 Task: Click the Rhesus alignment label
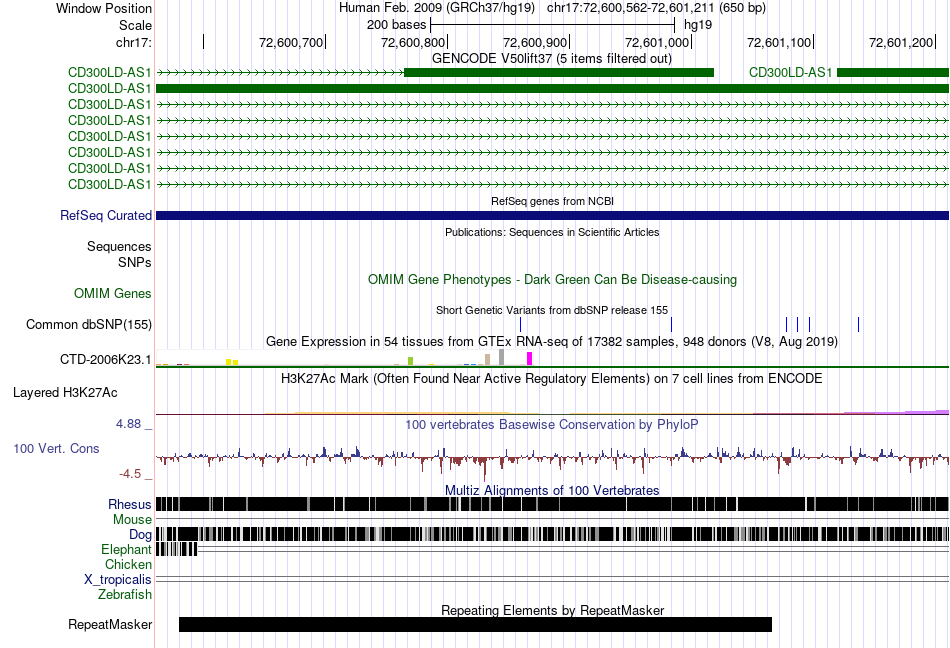(130, 504)
